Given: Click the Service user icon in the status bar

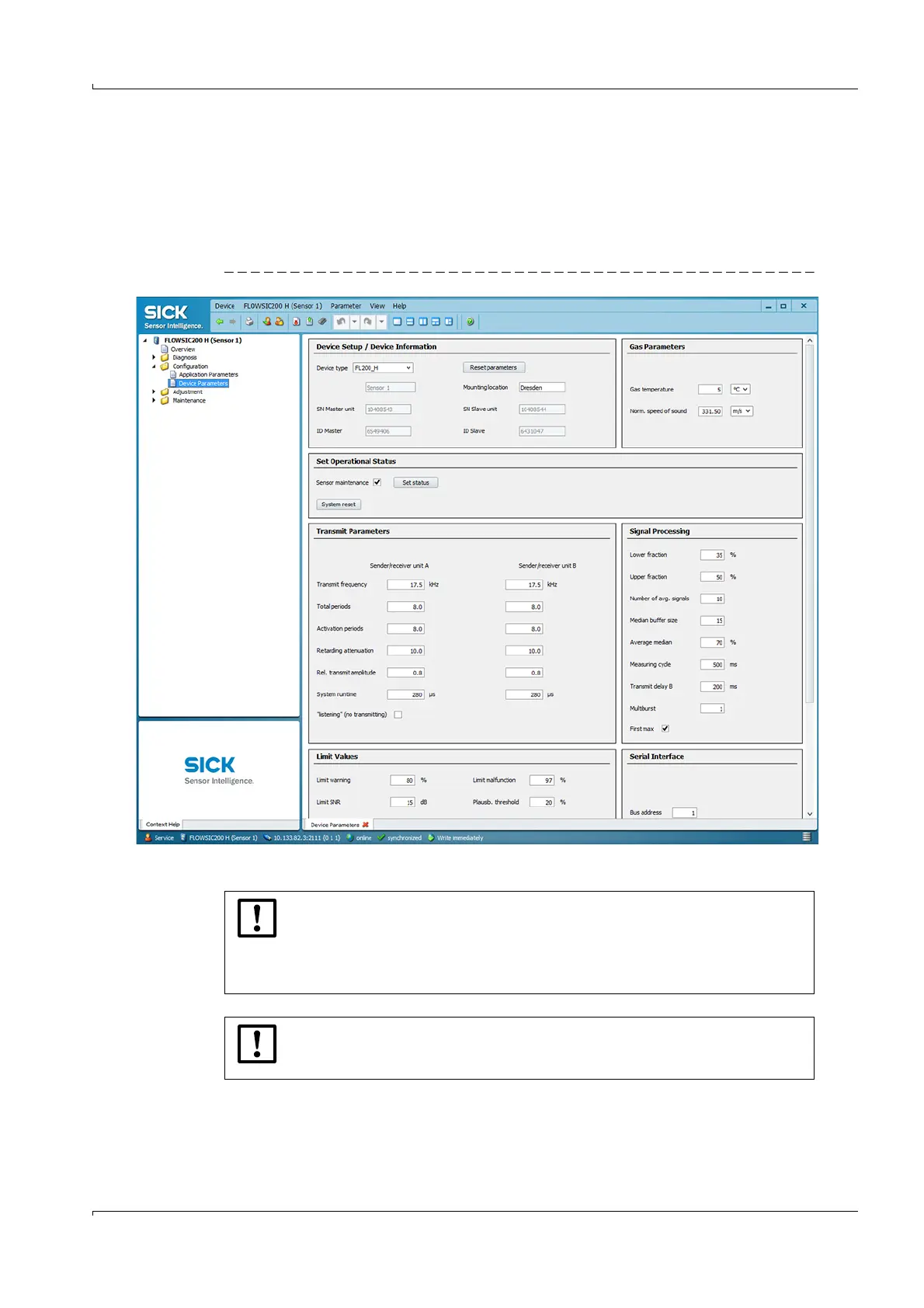Looking at the screenshot, I should tap(148, 837).
